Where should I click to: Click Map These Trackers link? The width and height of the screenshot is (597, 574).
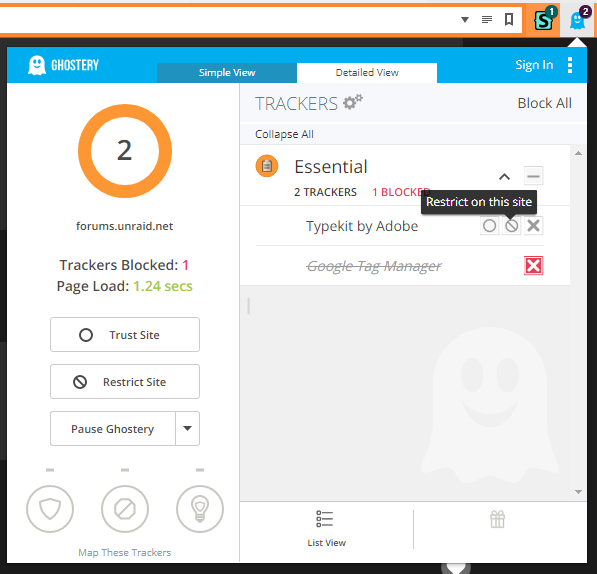pyautogui.click(x=125, y=552)
